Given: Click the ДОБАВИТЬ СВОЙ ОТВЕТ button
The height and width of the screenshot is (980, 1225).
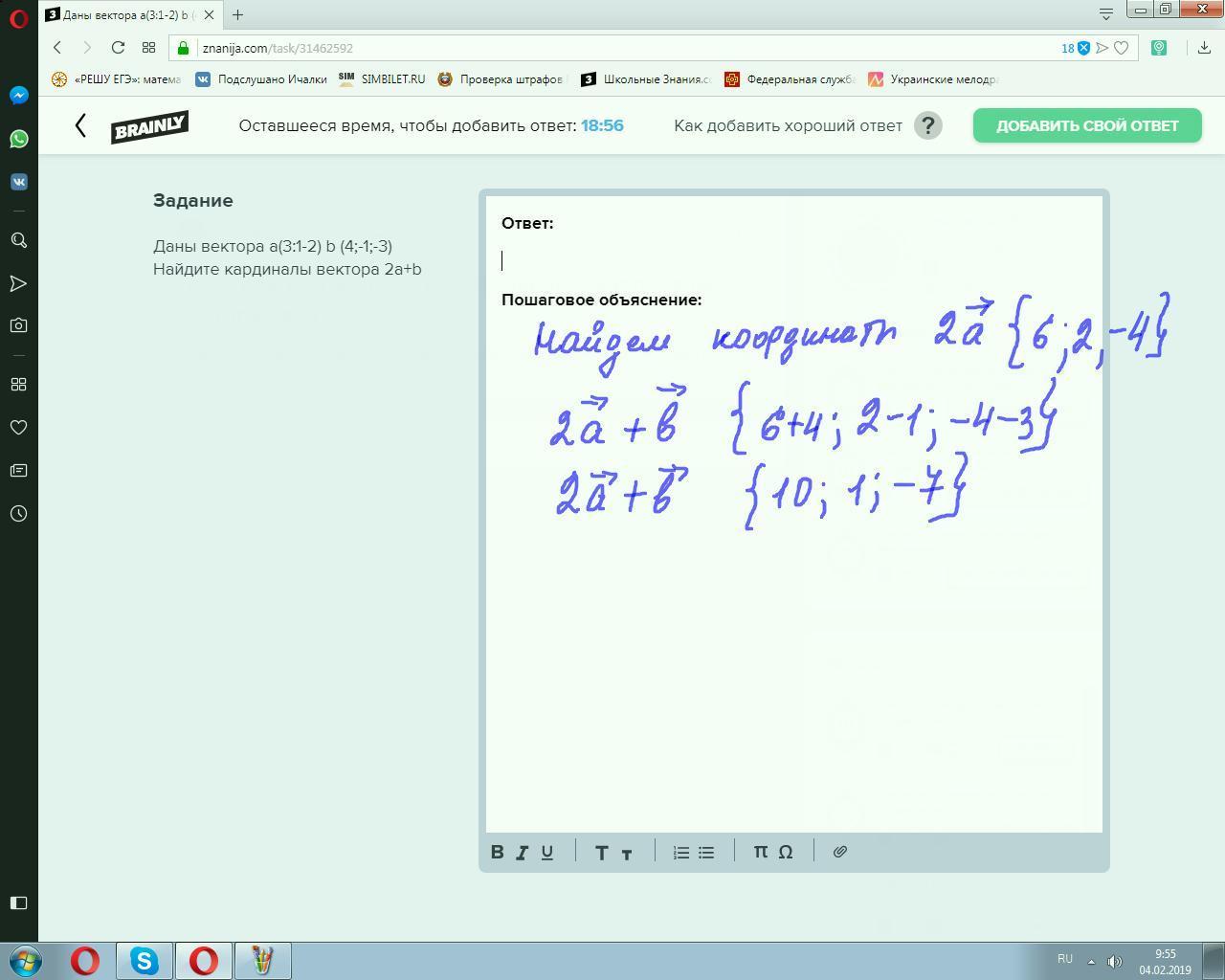Looking at the screenshot, I should tap(1087, 125).
